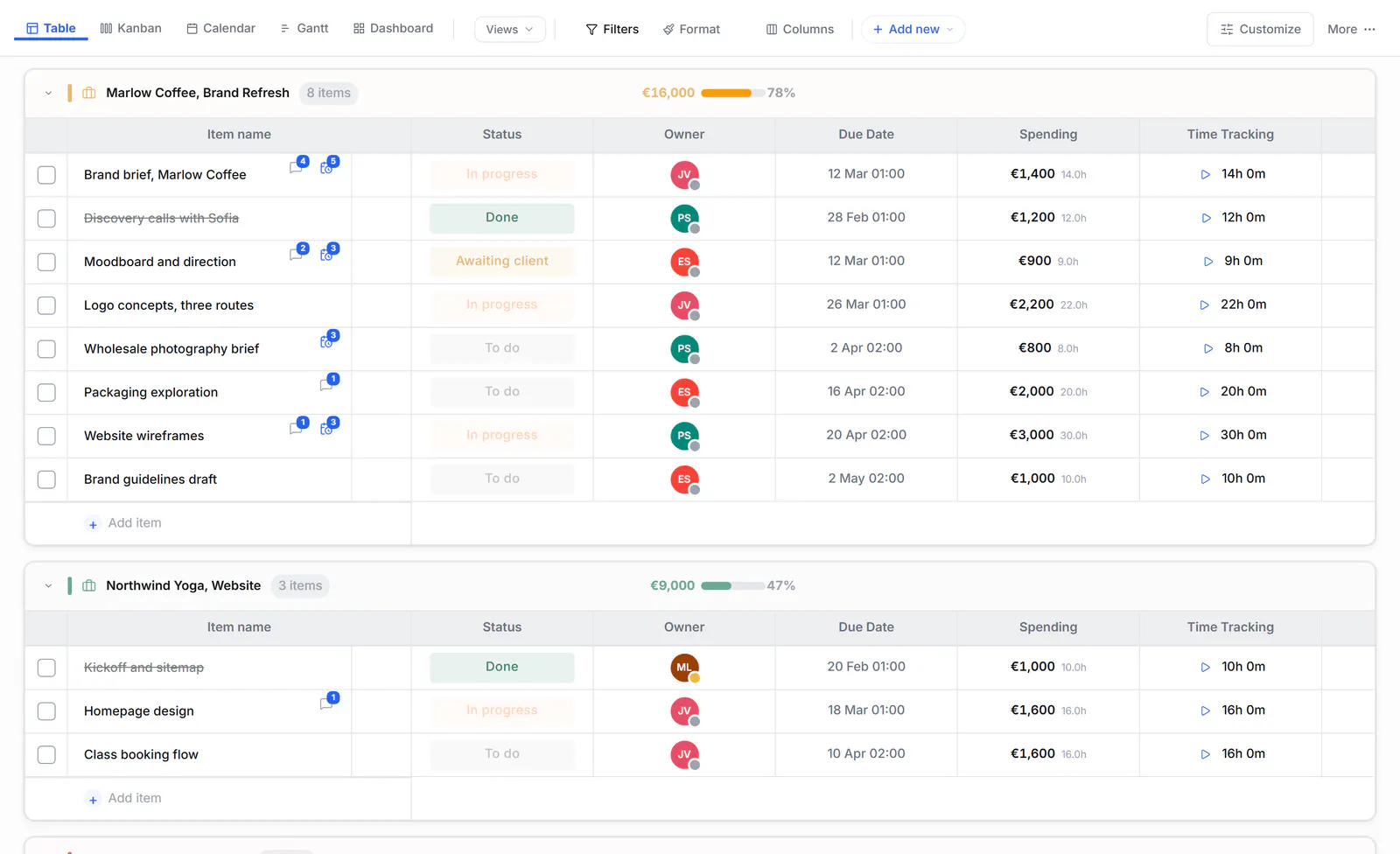Collapse the Marlow Coffee, Brand Refresh group
This screenshot has height=854, width=1400.
(48, 93)
